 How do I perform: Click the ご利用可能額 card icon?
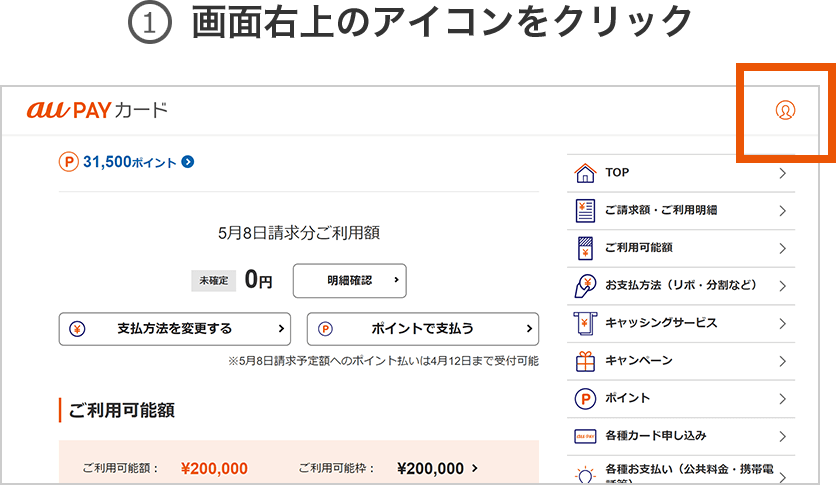pyautogui.click(x=585, y=248)
